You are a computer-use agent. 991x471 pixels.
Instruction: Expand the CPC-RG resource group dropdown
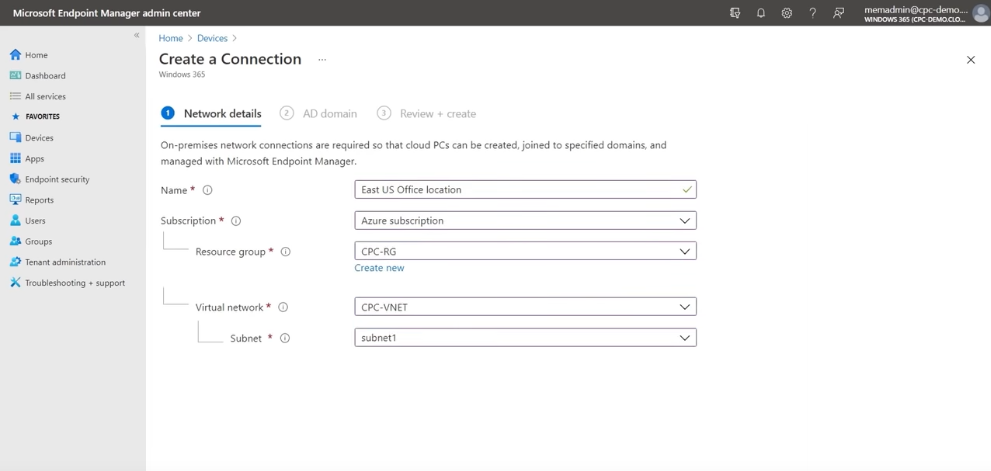525,251
